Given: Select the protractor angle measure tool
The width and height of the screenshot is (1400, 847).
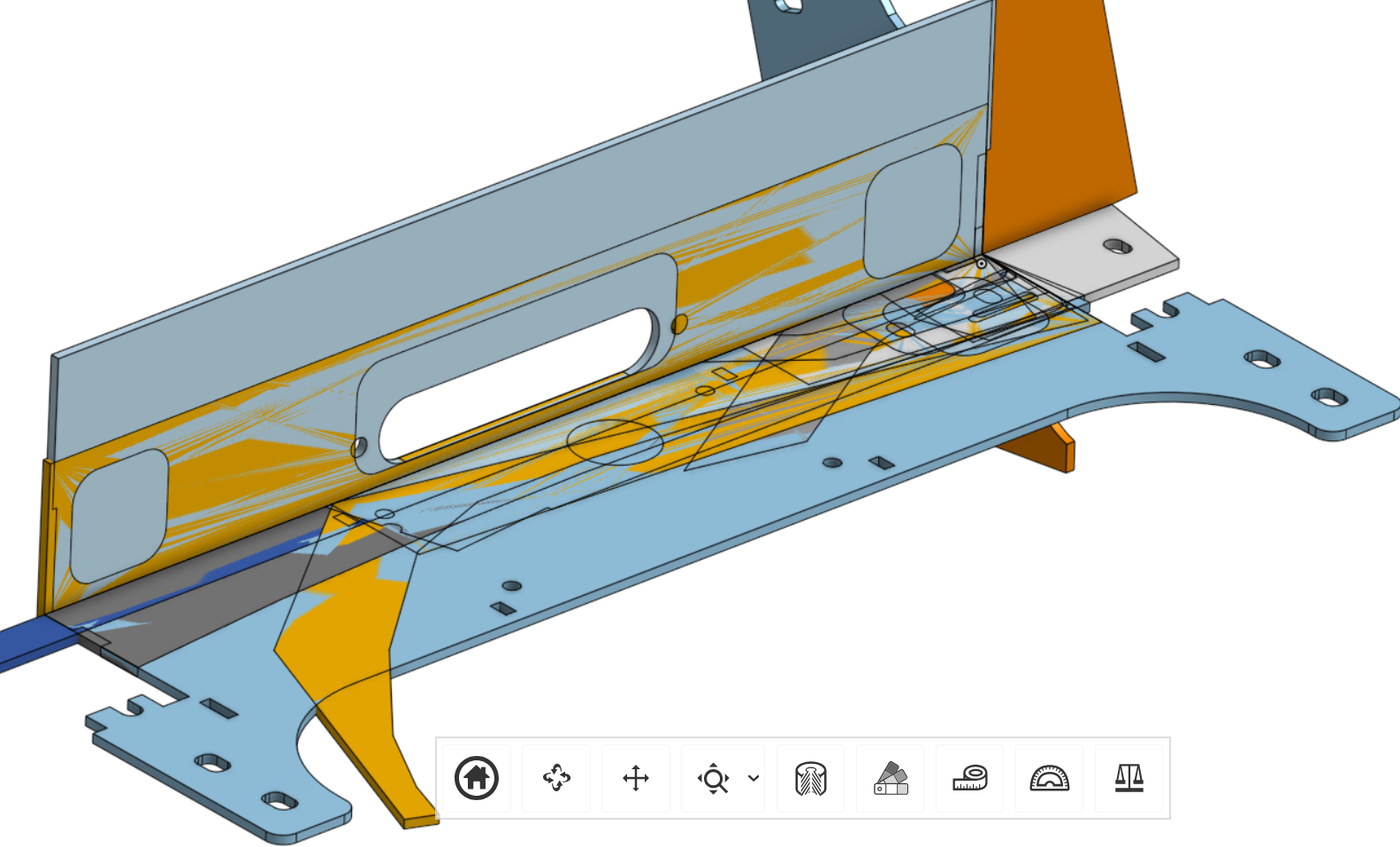Looking at the screenshot, I should point(1050,778).
